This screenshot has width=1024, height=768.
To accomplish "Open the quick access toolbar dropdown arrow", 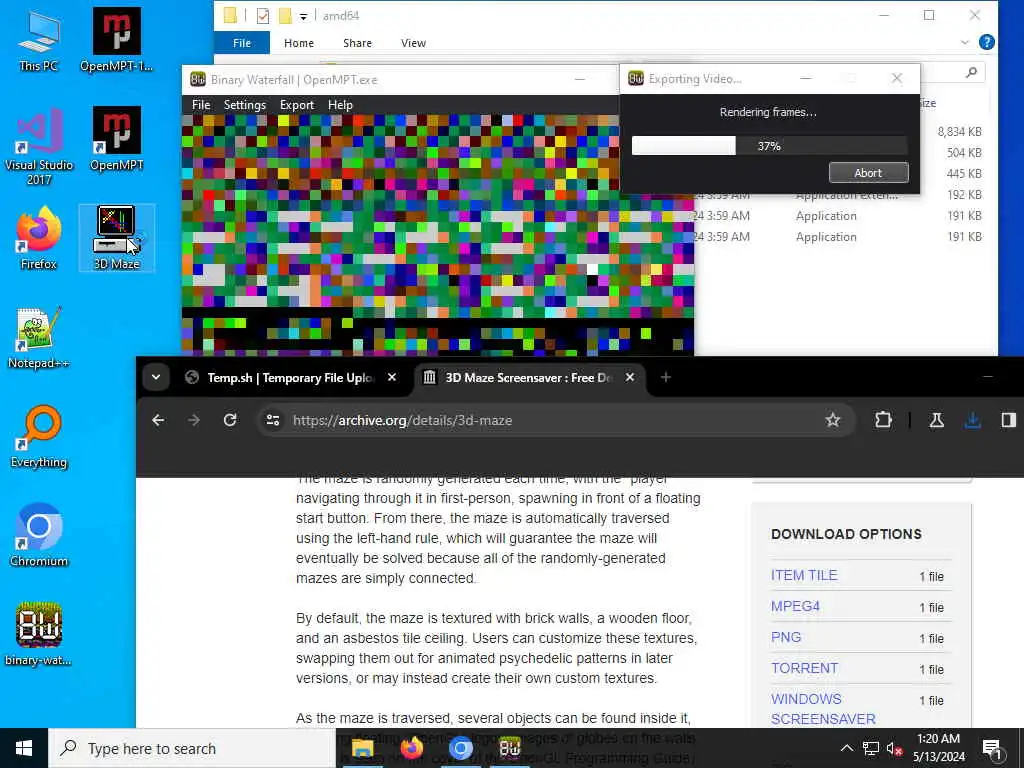I will (304, 16).
